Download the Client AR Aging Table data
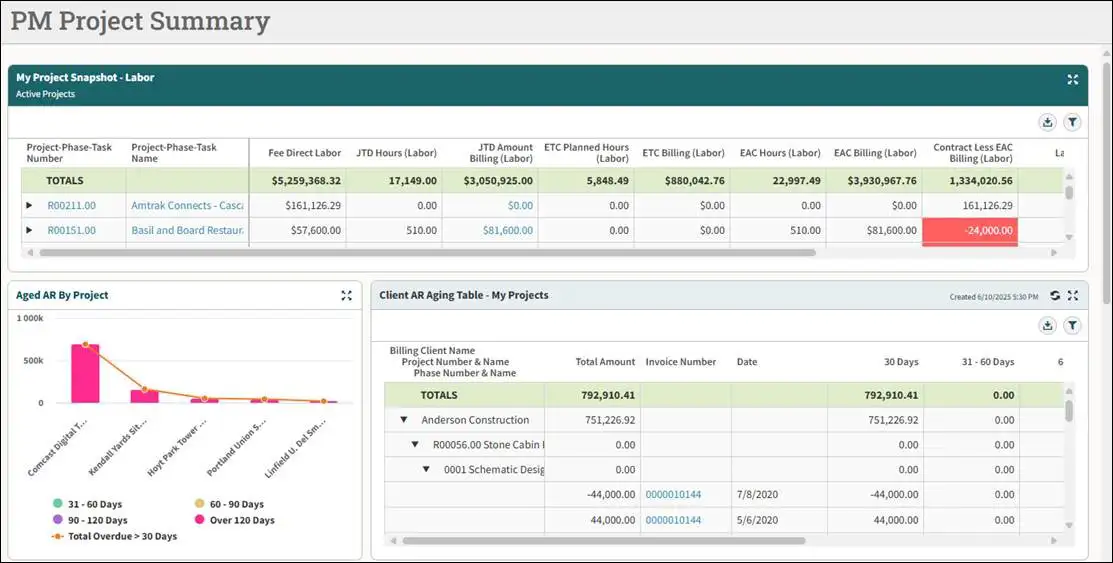 click(1047, 325)
